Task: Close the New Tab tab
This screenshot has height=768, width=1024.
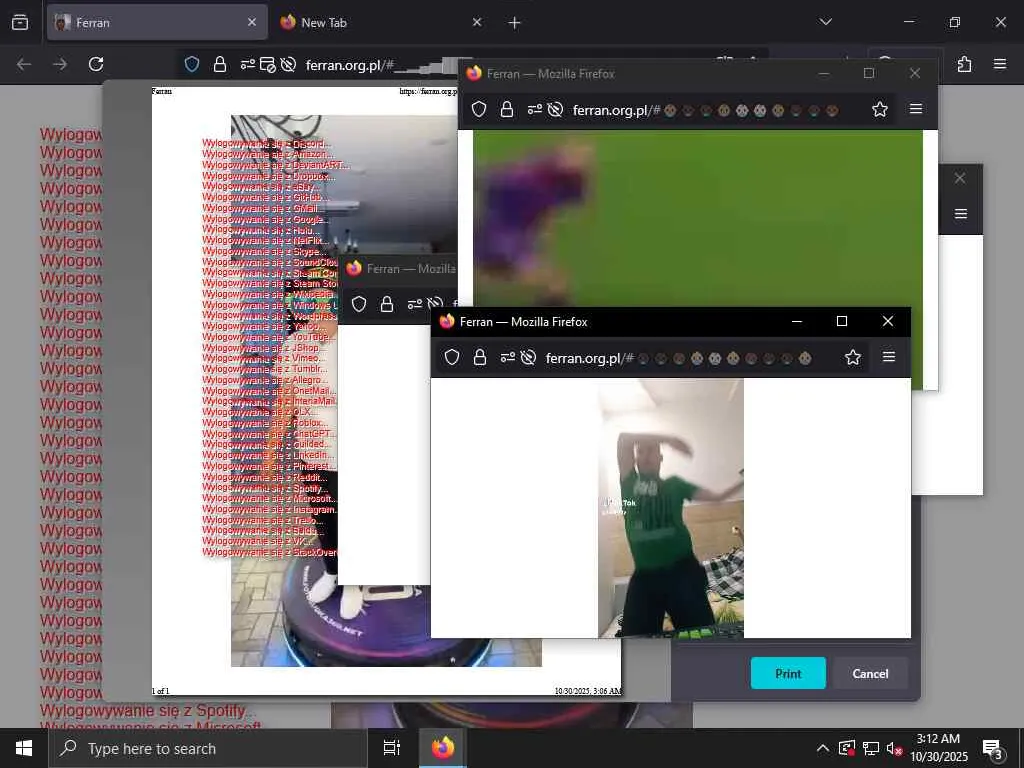Action: (x=477, y=22)
